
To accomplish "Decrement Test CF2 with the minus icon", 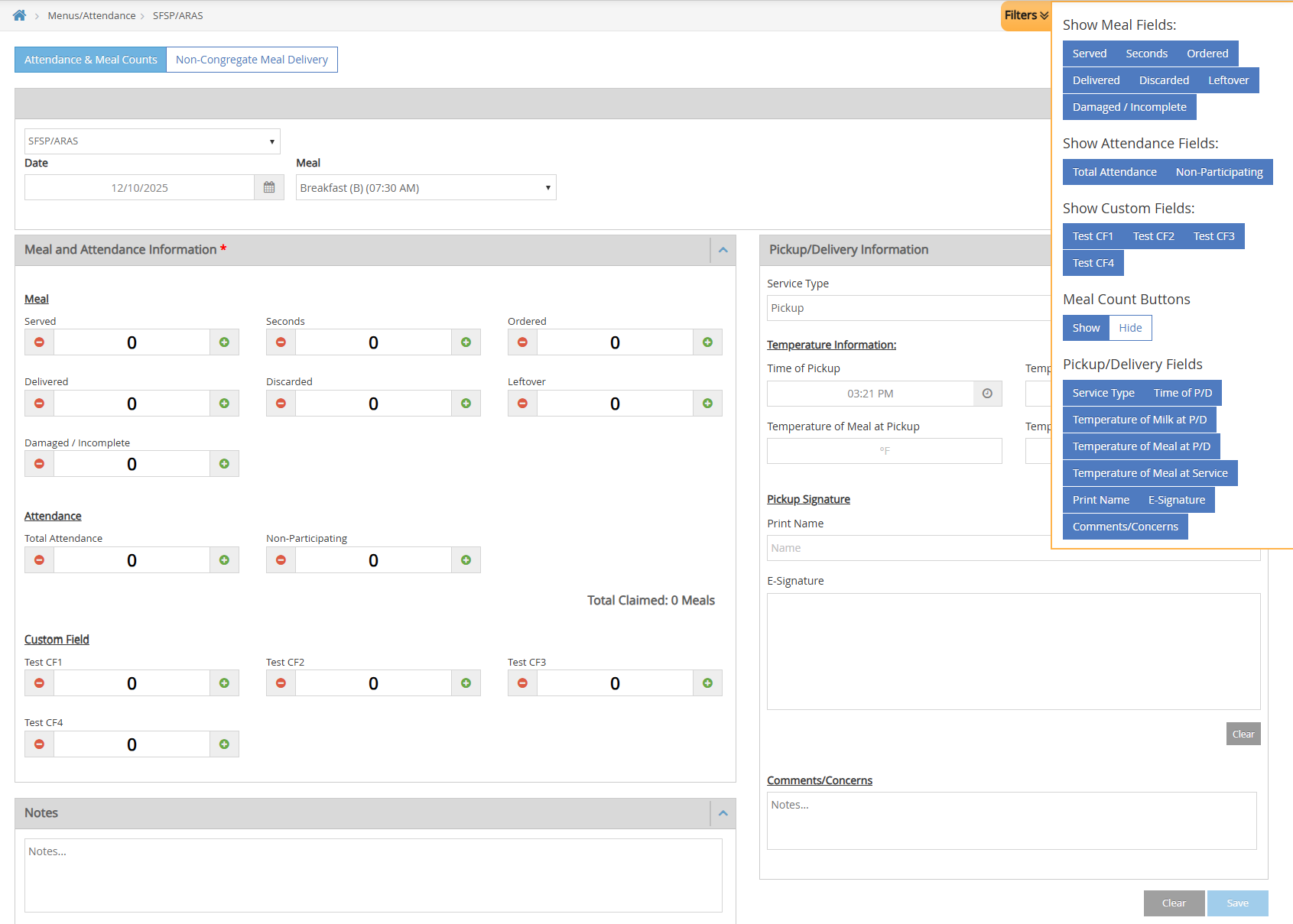I will pos(280,682).
